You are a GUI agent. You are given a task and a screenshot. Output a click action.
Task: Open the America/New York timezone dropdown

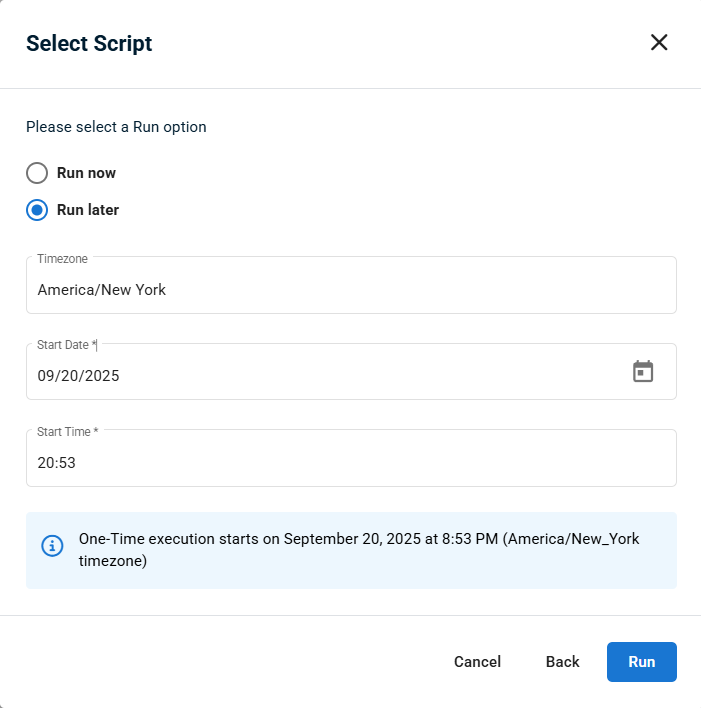[351, 285]
